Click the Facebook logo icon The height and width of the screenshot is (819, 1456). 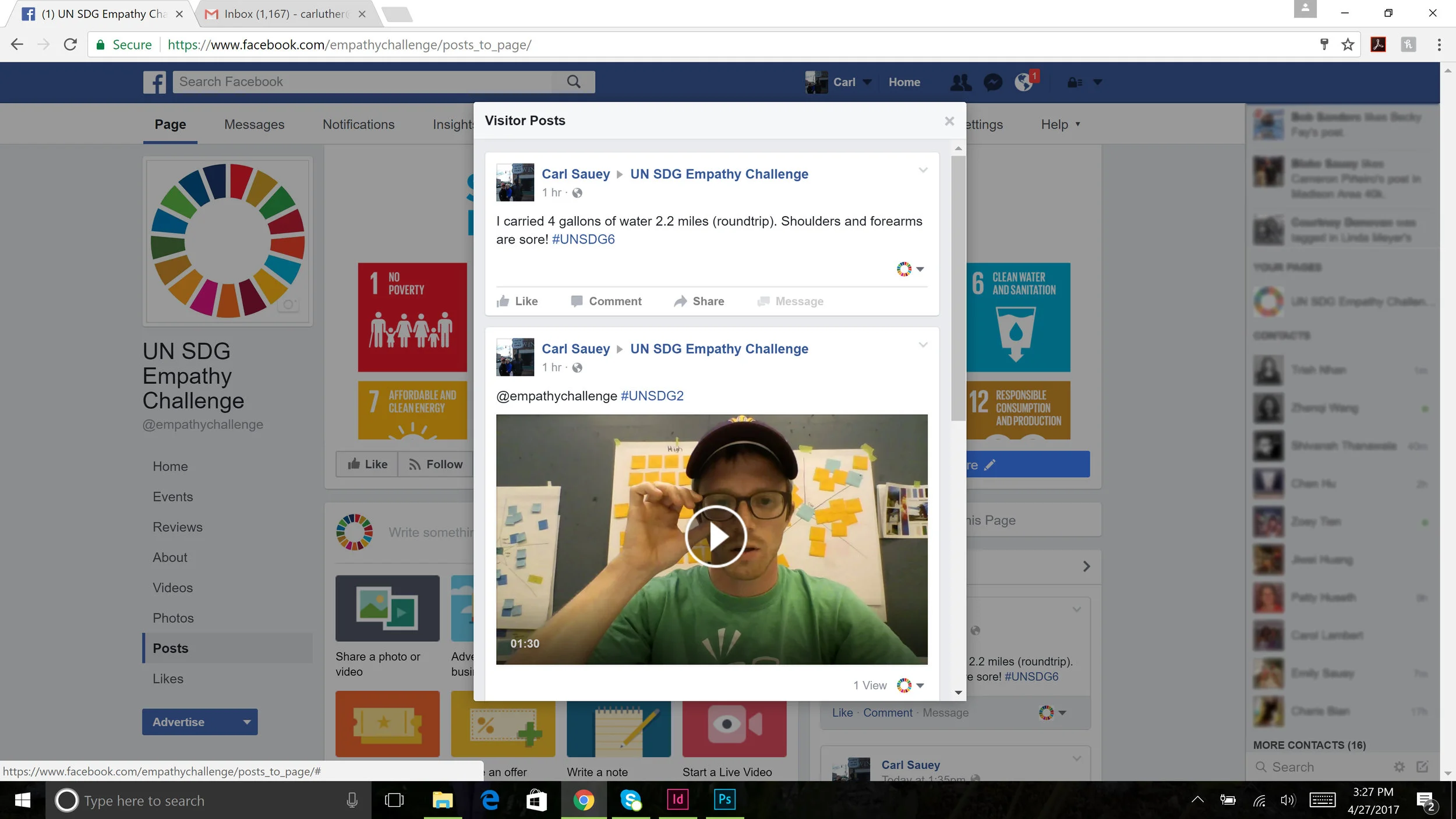[155, 82]
